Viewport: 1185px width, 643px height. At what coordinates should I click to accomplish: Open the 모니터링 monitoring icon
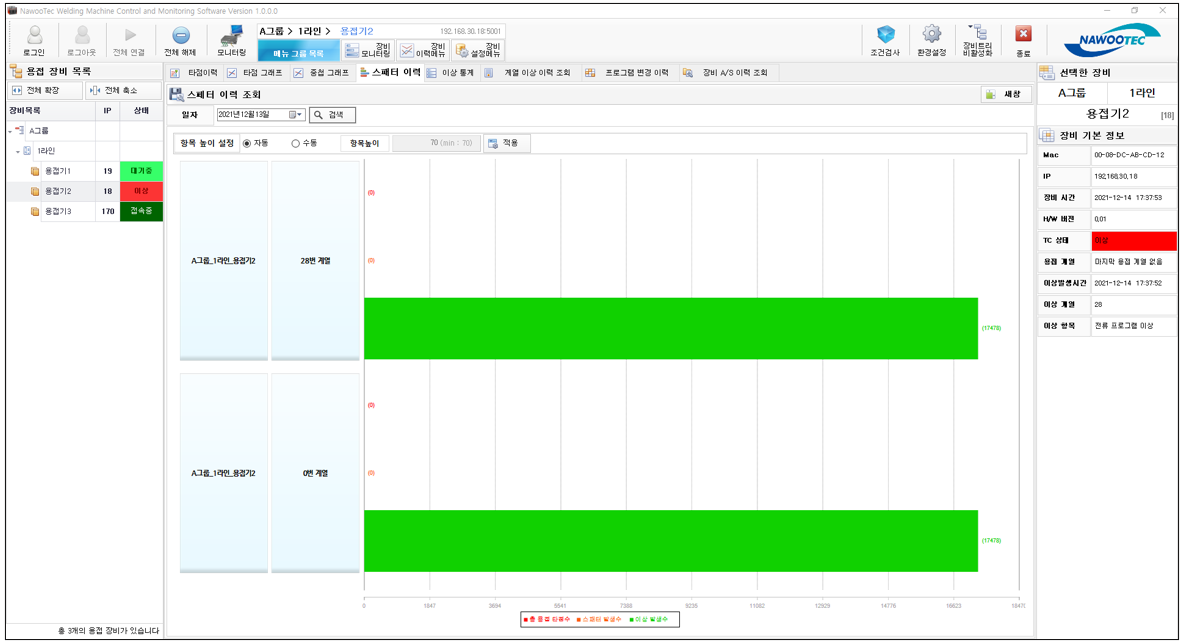click(231, 36)
